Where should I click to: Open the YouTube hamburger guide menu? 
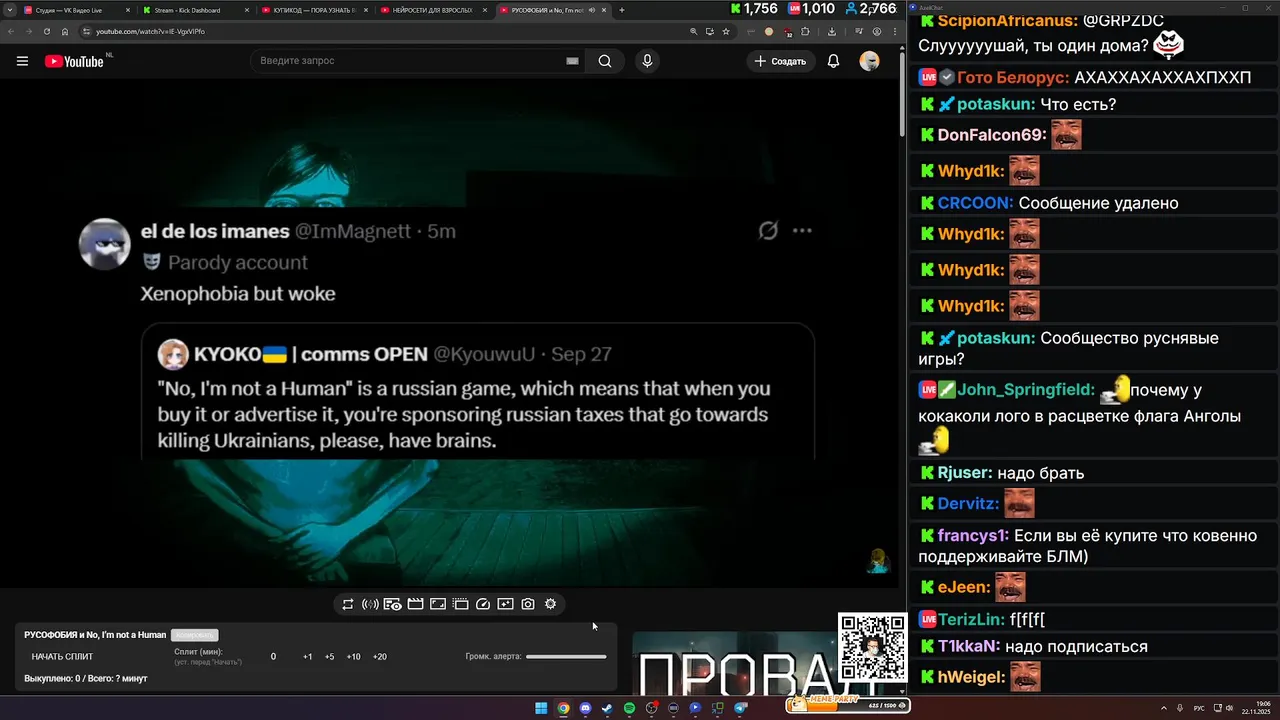pyautogui.click(x=22, y=61)
